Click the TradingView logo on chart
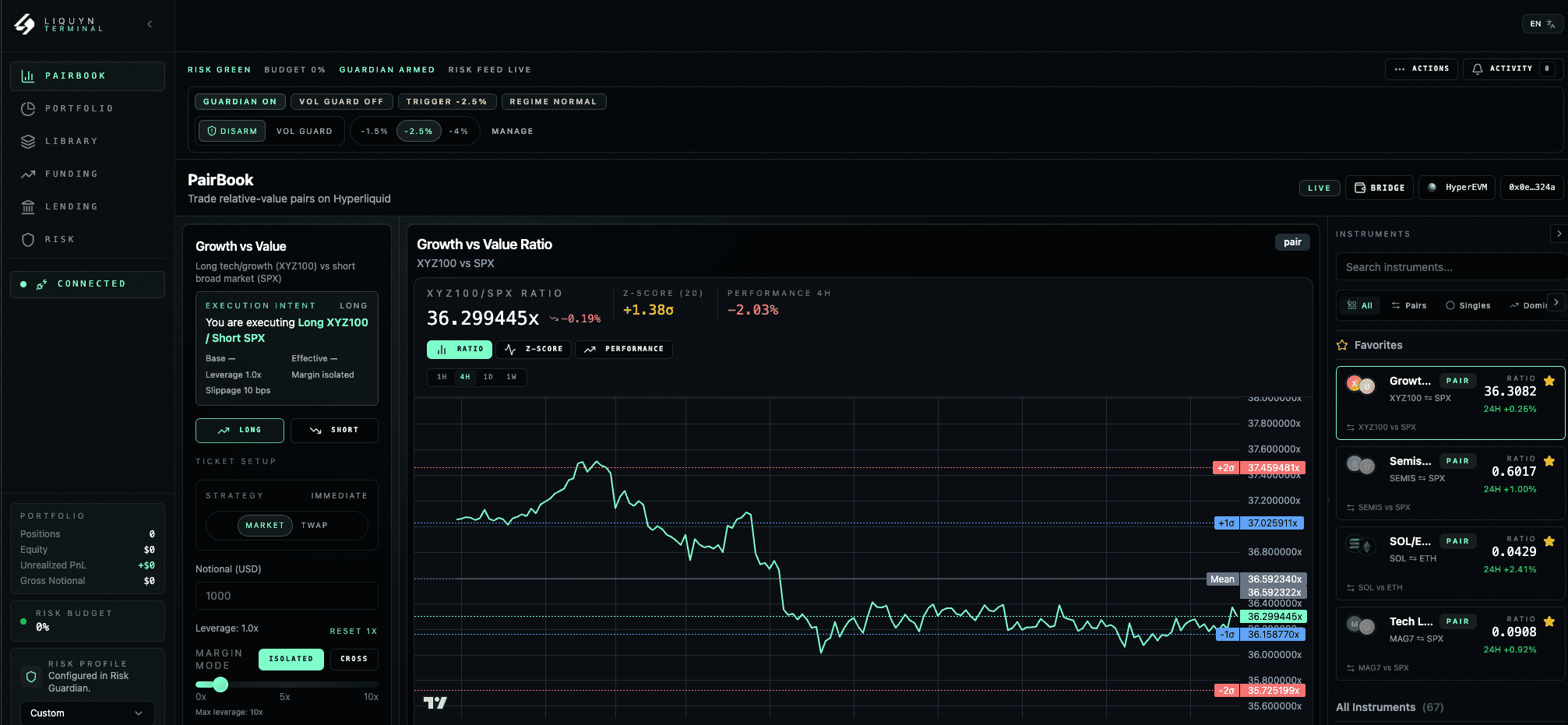Screen dimensions: 1568x725 [x=435, y=702]
